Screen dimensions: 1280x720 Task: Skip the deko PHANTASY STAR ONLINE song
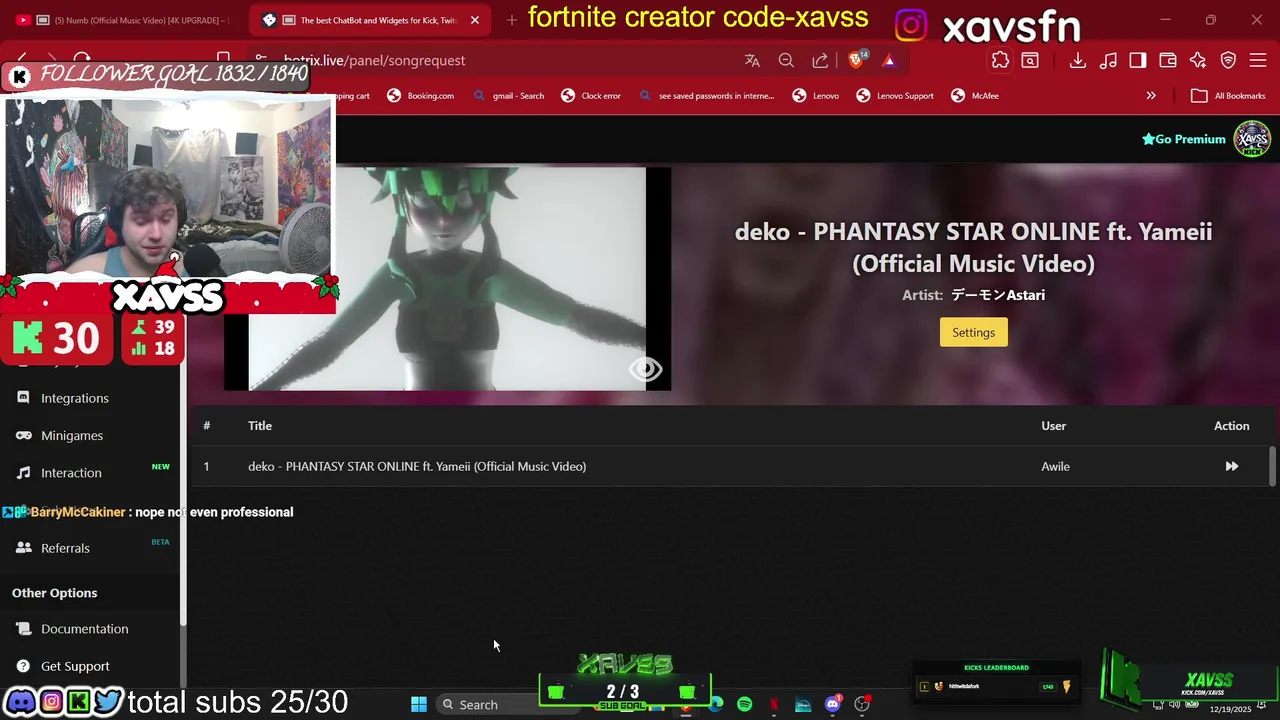point(1231,466)
